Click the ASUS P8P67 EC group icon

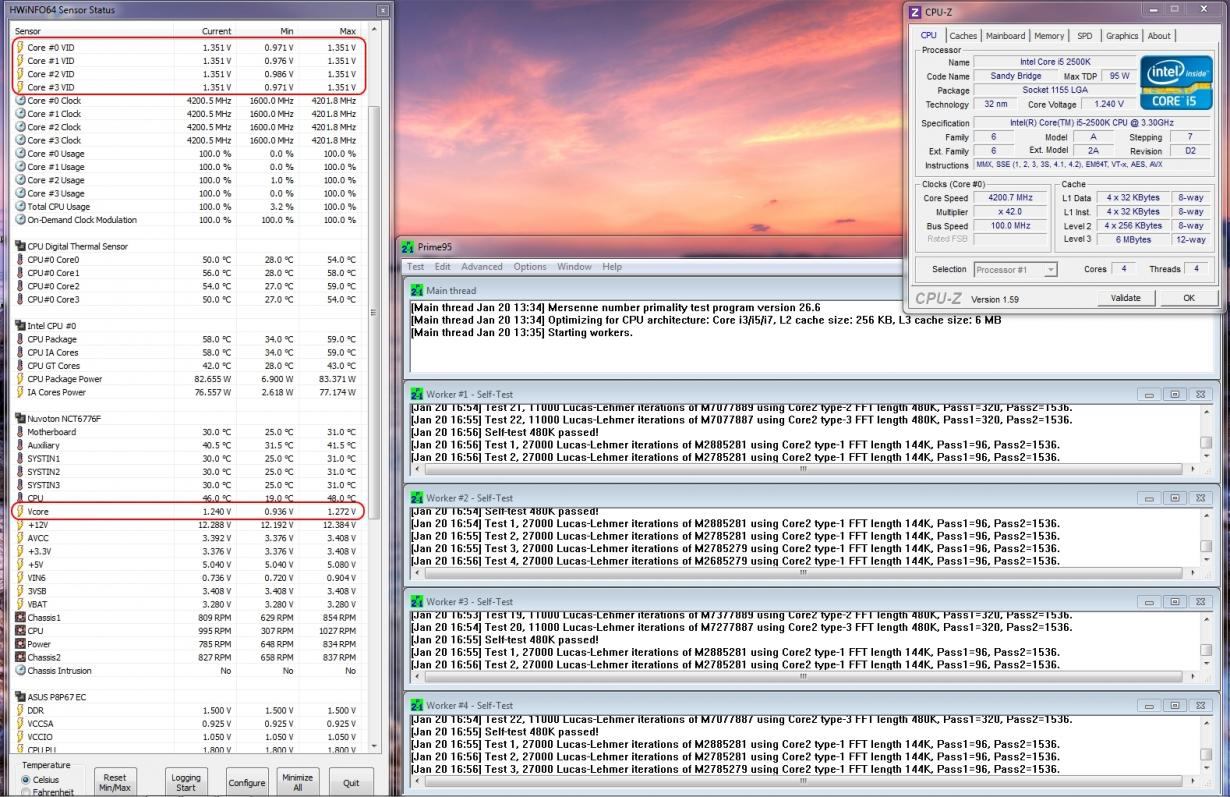[20, 696]
